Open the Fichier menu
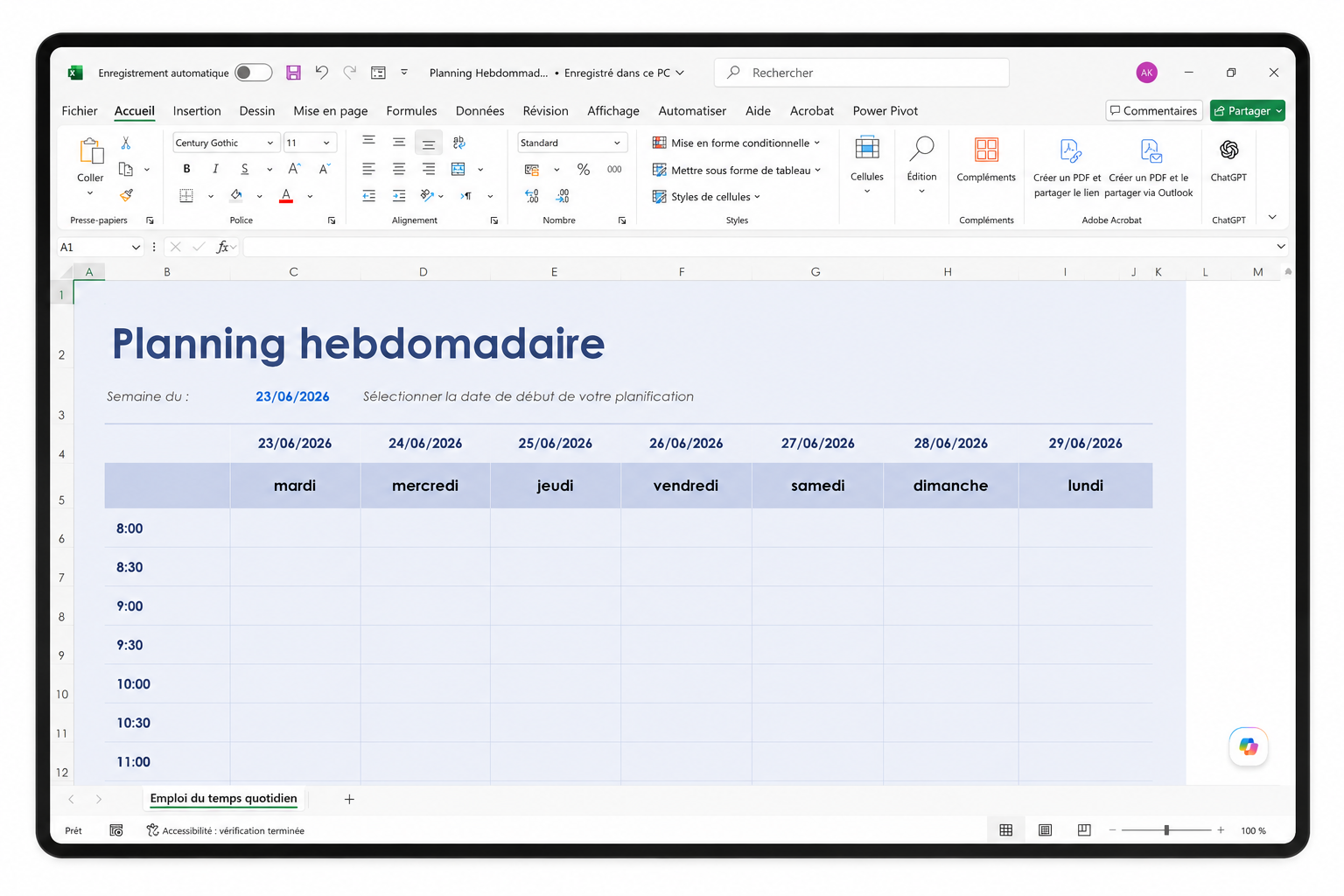The width and height of the screenshot is (1344, 896). tap(80, 111)
